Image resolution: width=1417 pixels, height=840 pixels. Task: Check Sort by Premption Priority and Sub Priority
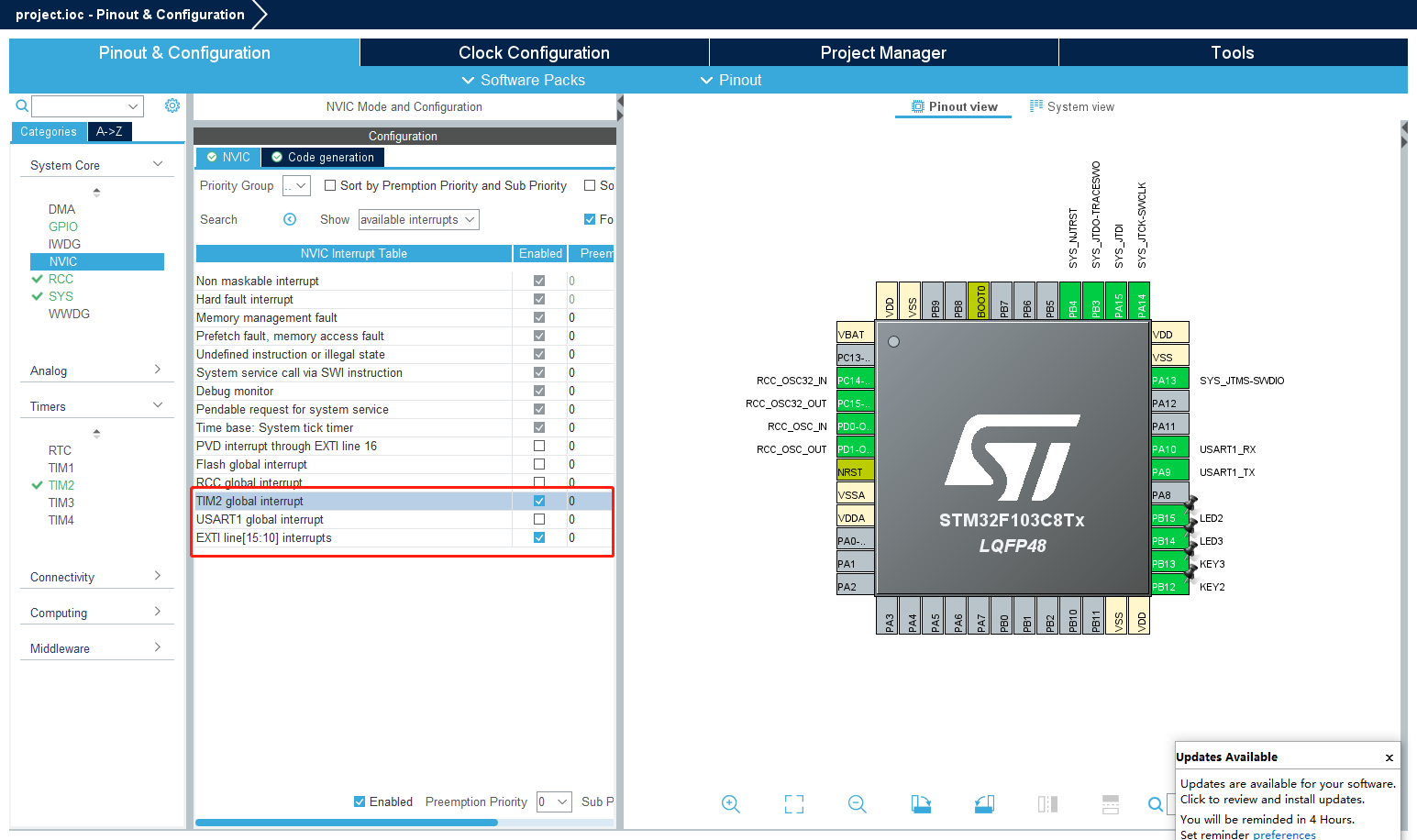pyautogui.click(x=330, y=185)
